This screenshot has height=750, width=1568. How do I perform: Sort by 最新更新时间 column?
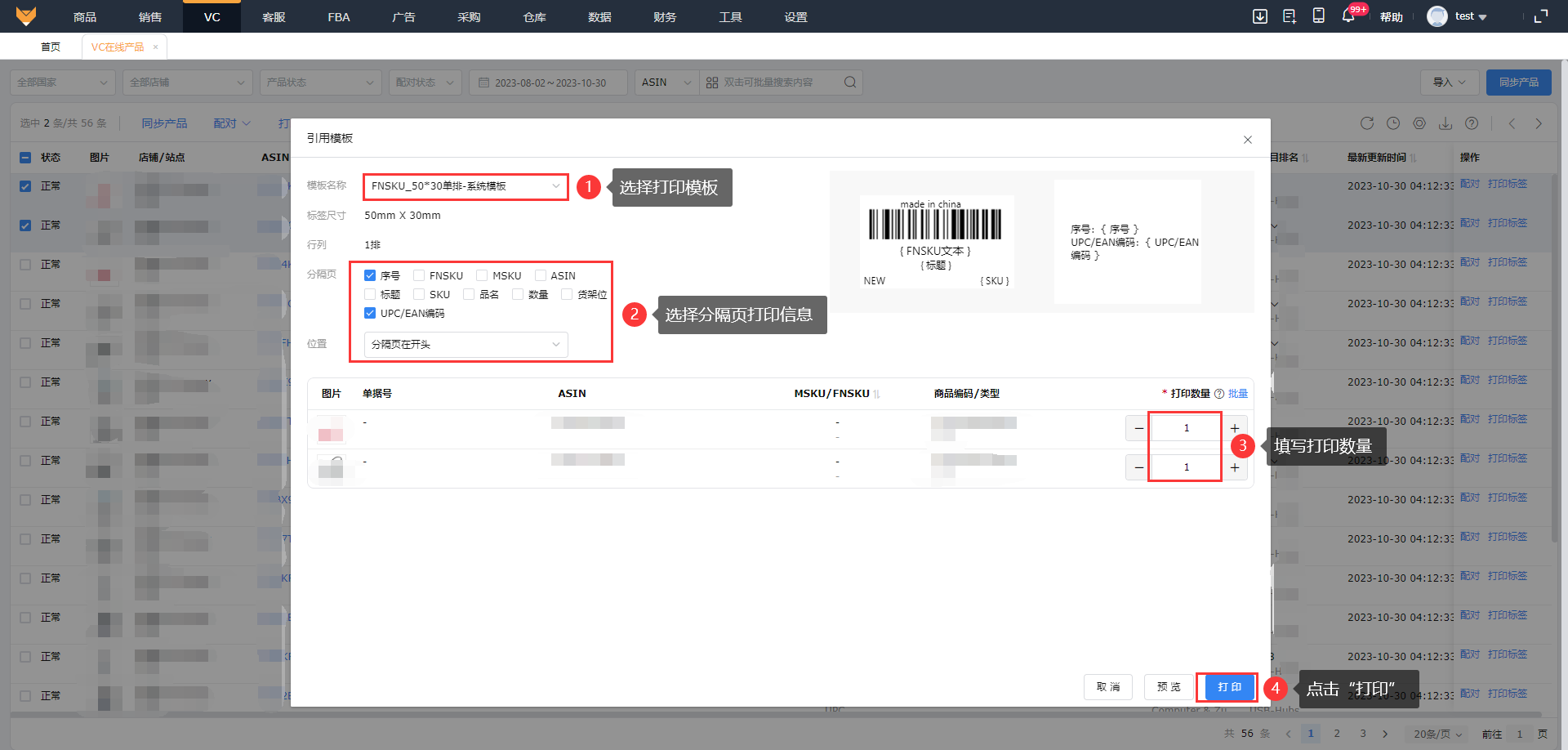[1413, 158]
